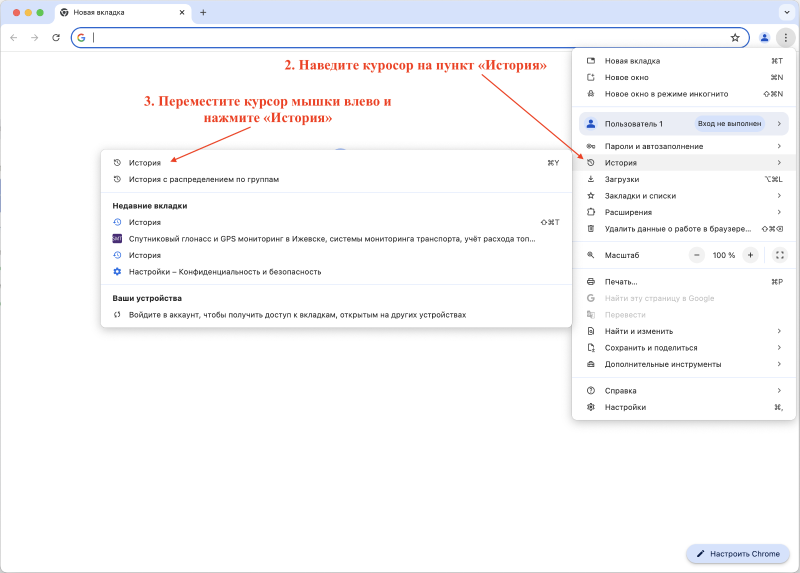Click the gear icon beside Настройки
This screenshot has width=800, height=573.
click(591, 407)
